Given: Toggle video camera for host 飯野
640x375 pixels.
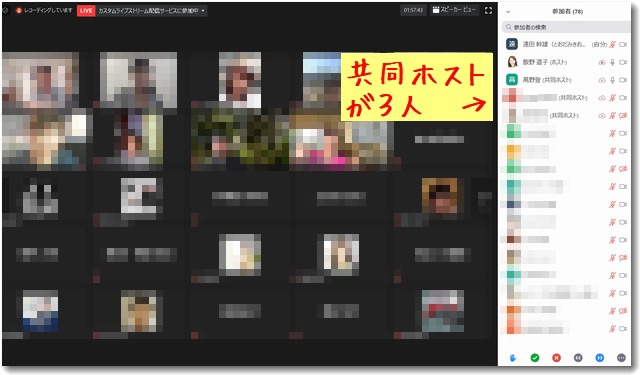Looking at the screenshot, I should pos(623,62).
